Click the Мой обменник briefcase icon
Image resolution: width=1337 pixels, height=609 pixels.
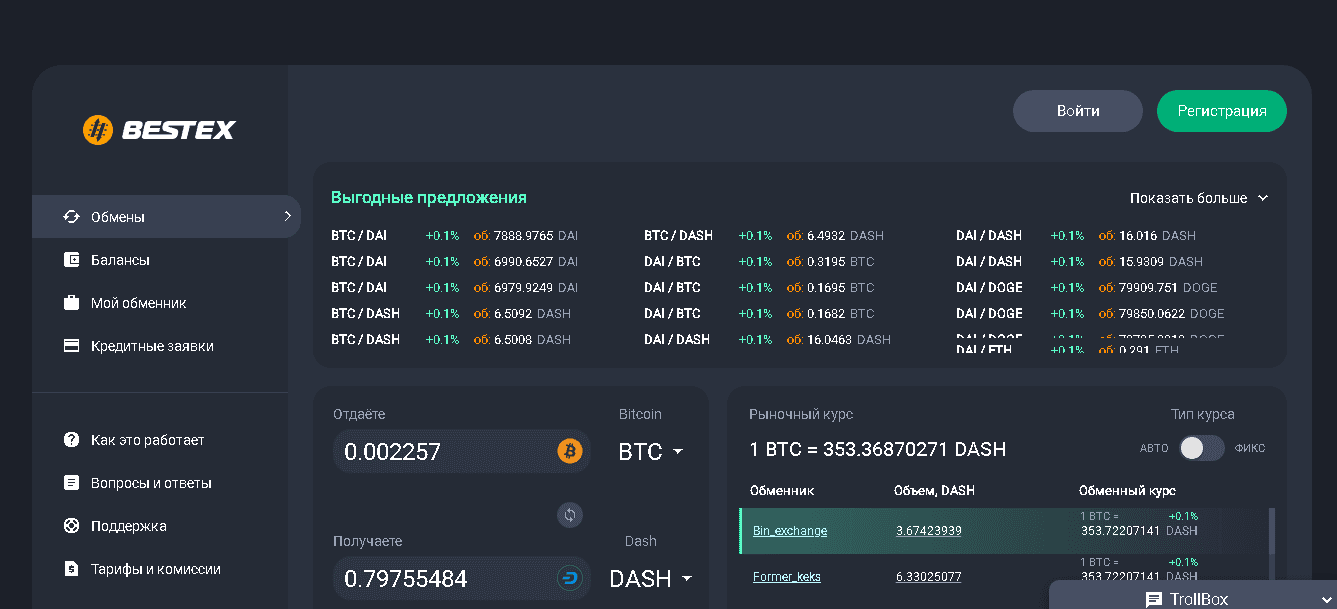pos(71,303)
